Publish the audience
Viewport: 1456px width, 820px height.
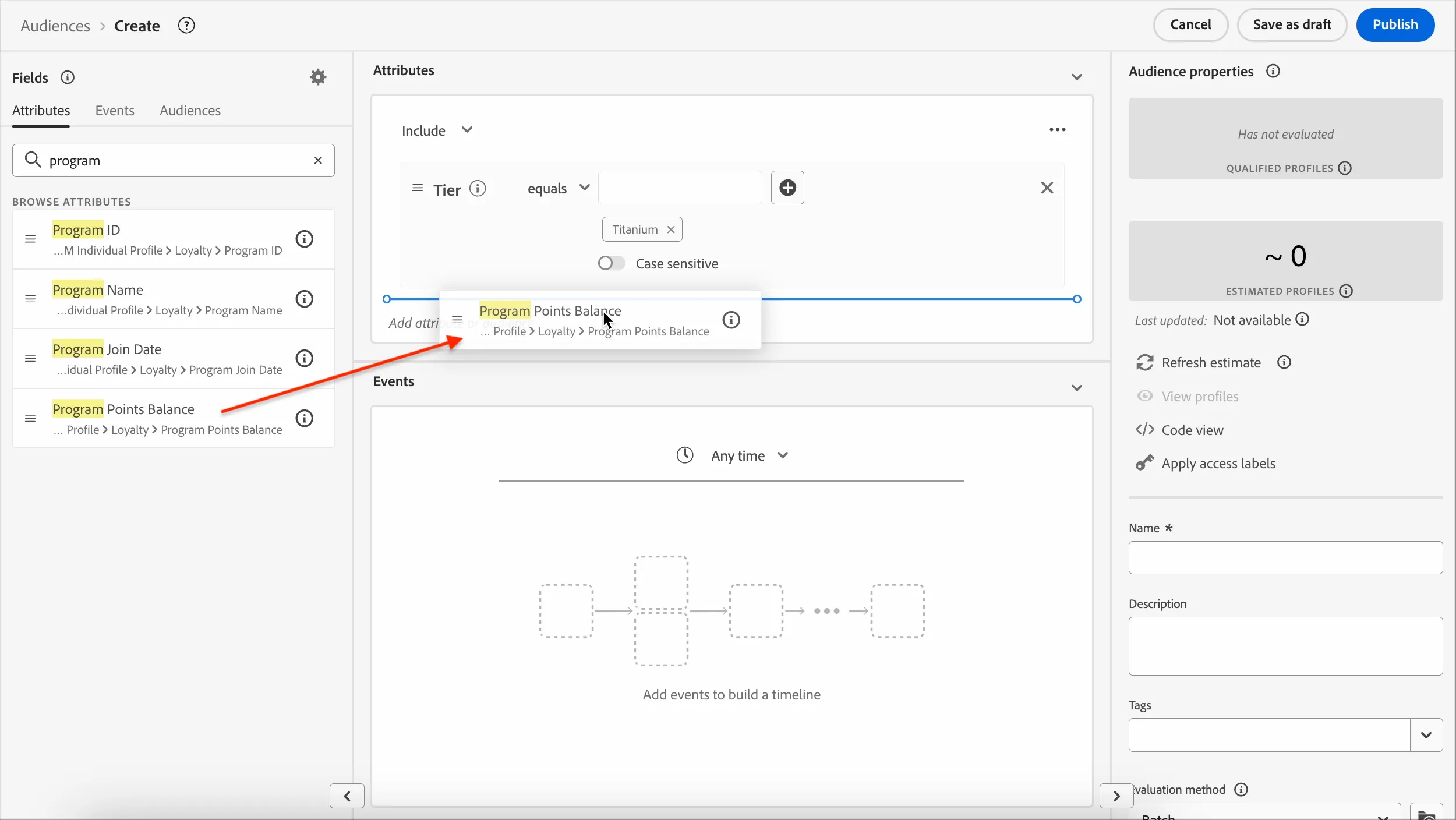pos(1395,24)
